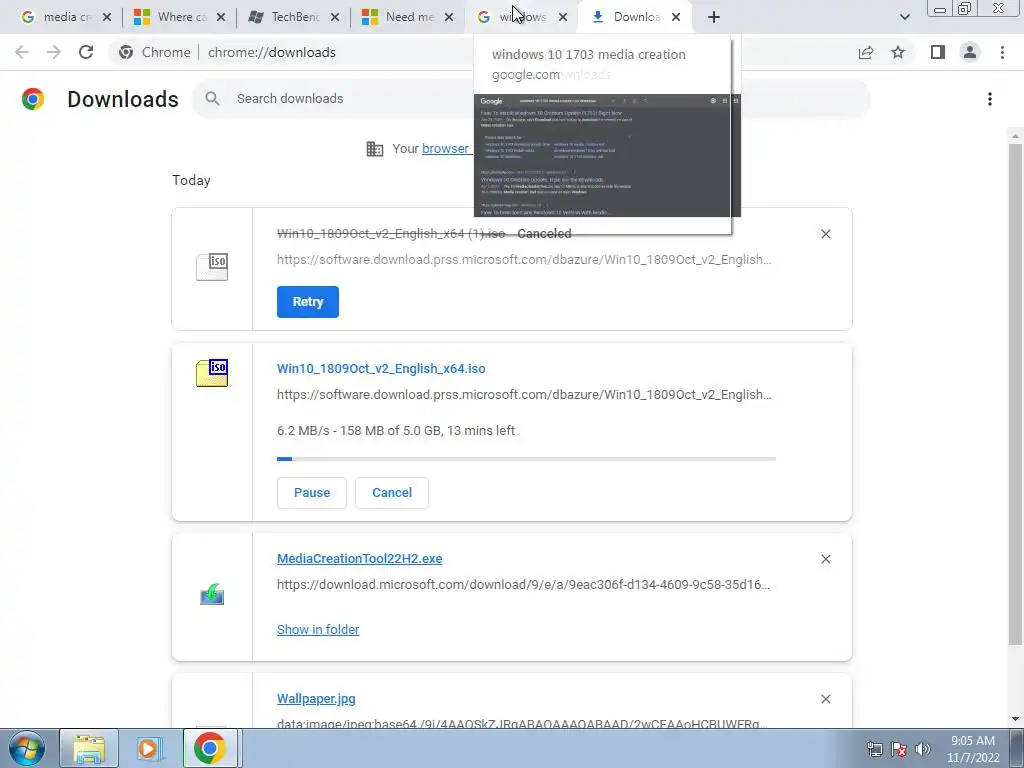Go forward with the forward arrow

(54, 52)
